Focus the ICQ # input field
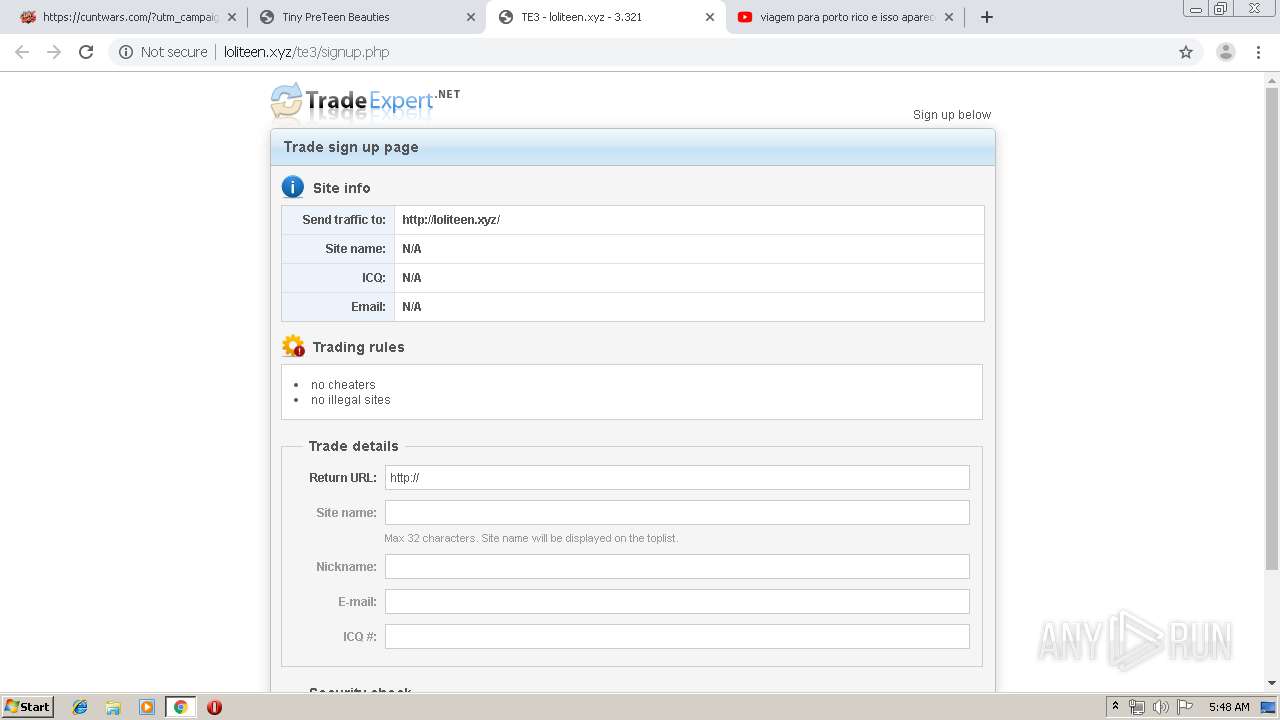Viewport: 1280px width, 720px height. tap(677, 636)
